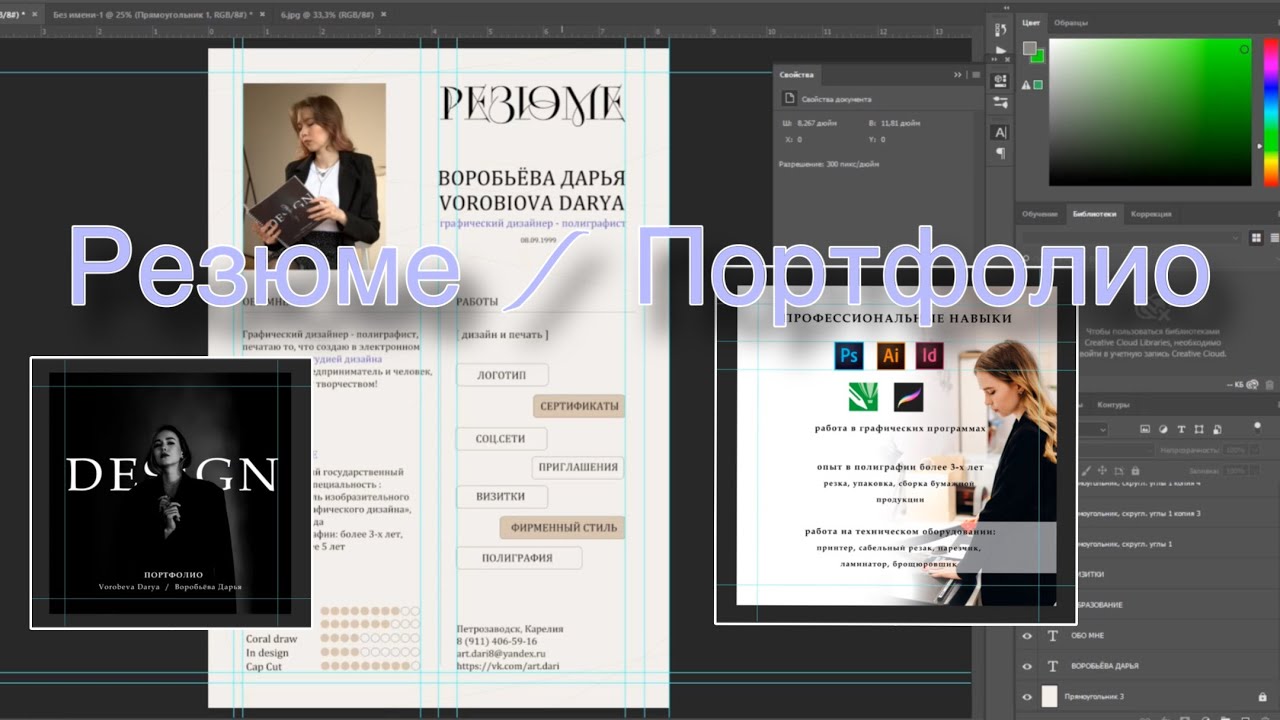Image resolution: width=1280 pixels, height=720 pixels.
Task: Select the Библиотеки tab
Action: [x=1094, y=214]
